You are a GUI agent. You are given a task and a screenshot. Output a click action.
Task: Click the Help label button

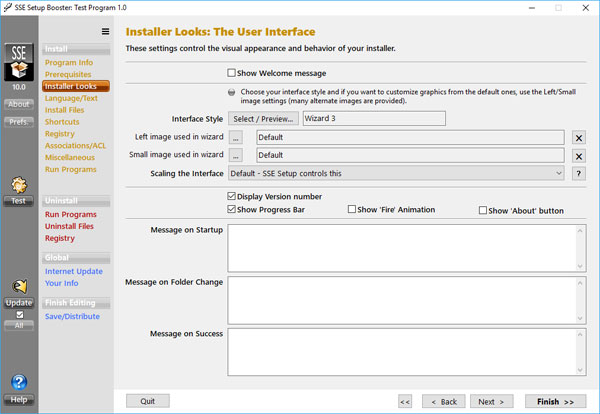pyautogui.click(x=19, y=400)
